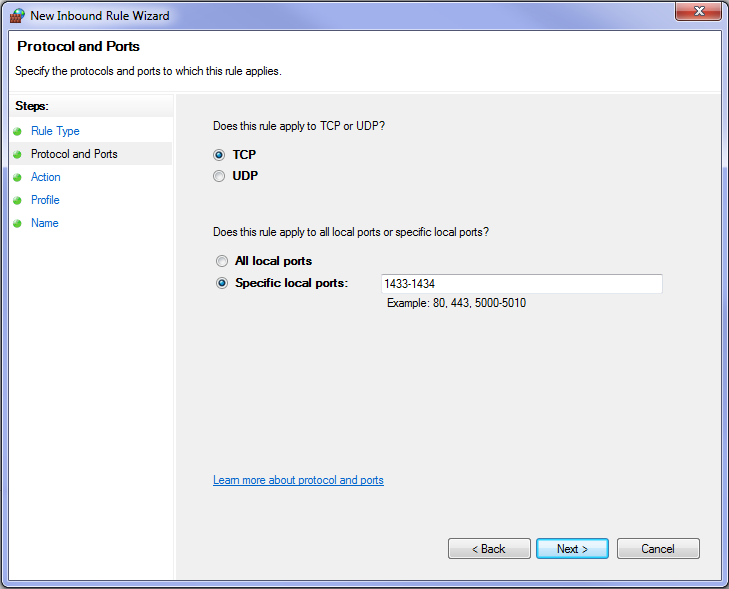Click the Next button
Viewport: 729px width, 589px height.
pyautogui.click(x=572, y=549)
